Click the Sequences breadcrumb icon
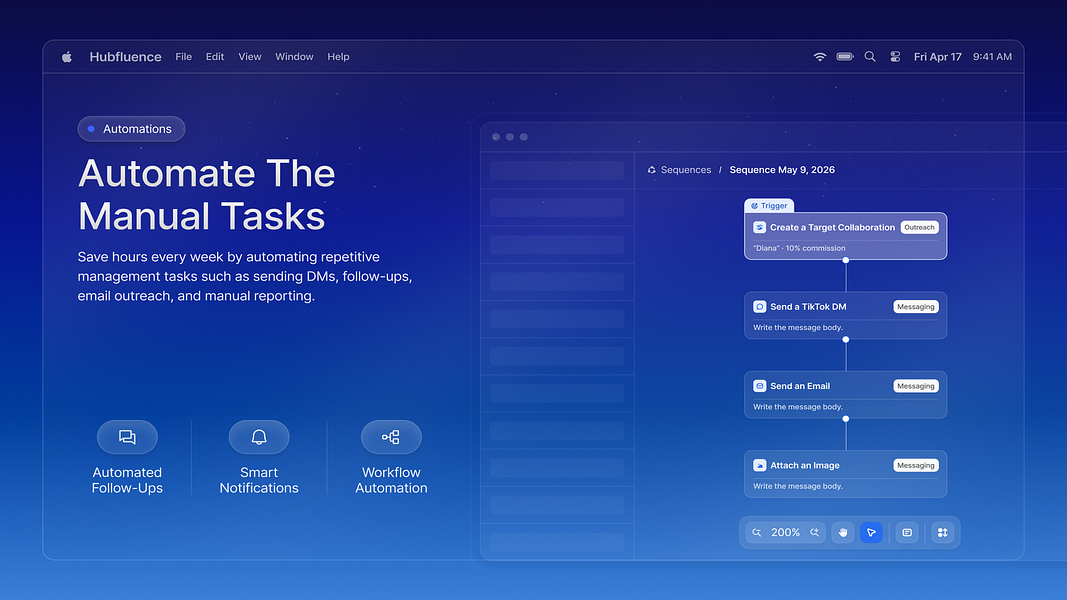This screenshot has width=1067, height=600. (x=651, y=170)
